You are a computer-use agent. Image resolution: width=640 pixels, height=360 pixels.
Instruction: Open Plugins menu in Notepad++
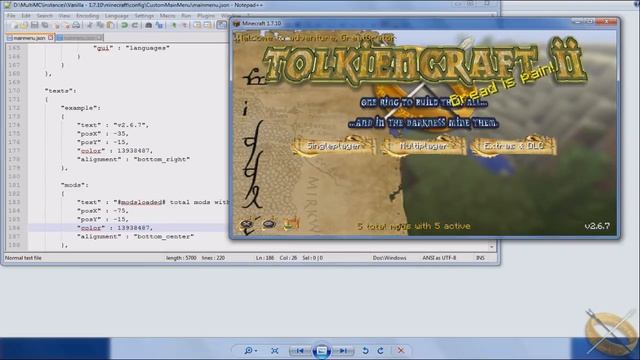206,16
